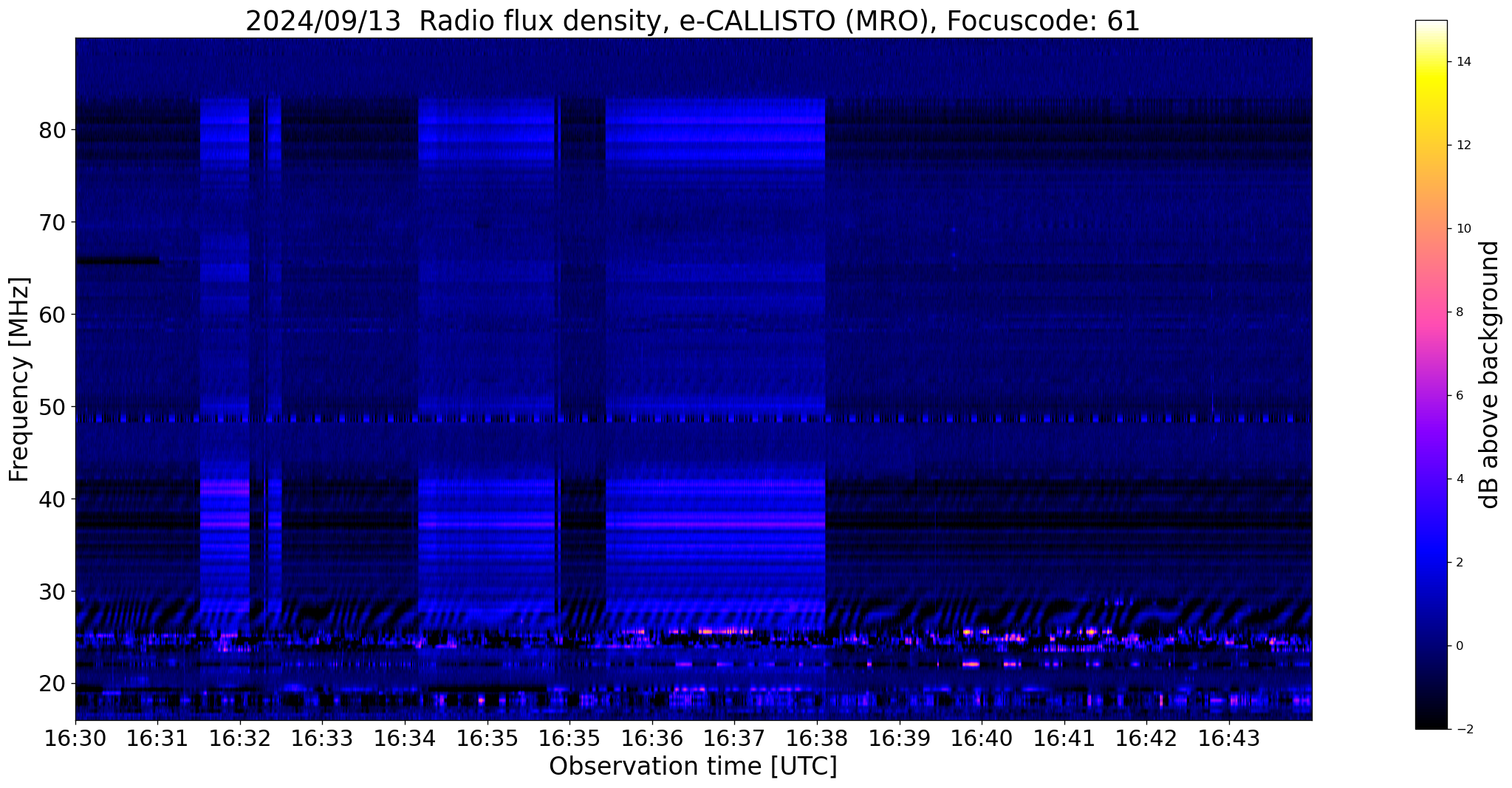Image resolution: width=1512 pixels, height=788 pixels.
Task: Click the 'Observation time [UTC]' x-axis label
Action: 693,766
